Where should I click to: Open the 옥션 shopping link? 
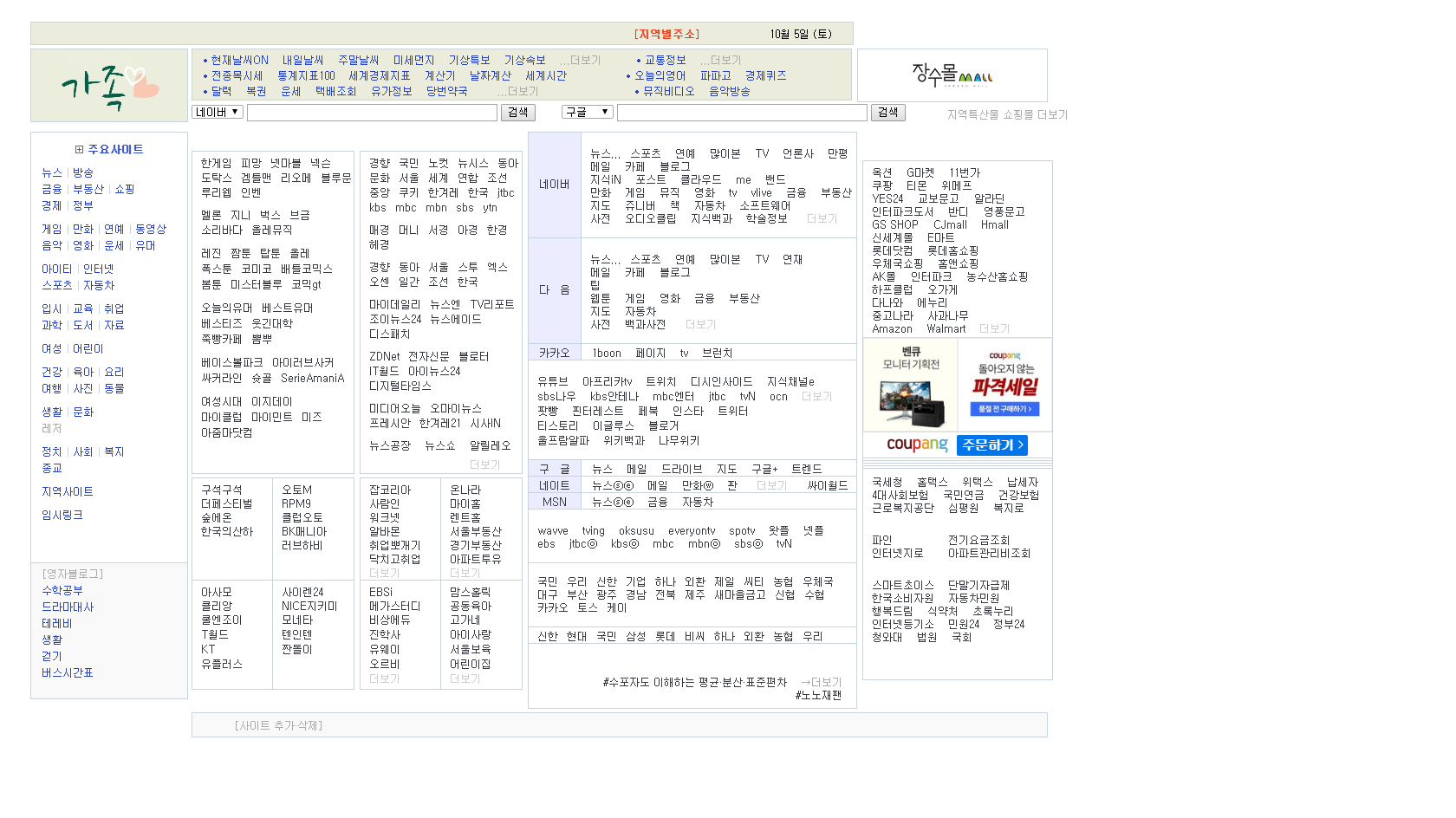(x=881, y=172)
